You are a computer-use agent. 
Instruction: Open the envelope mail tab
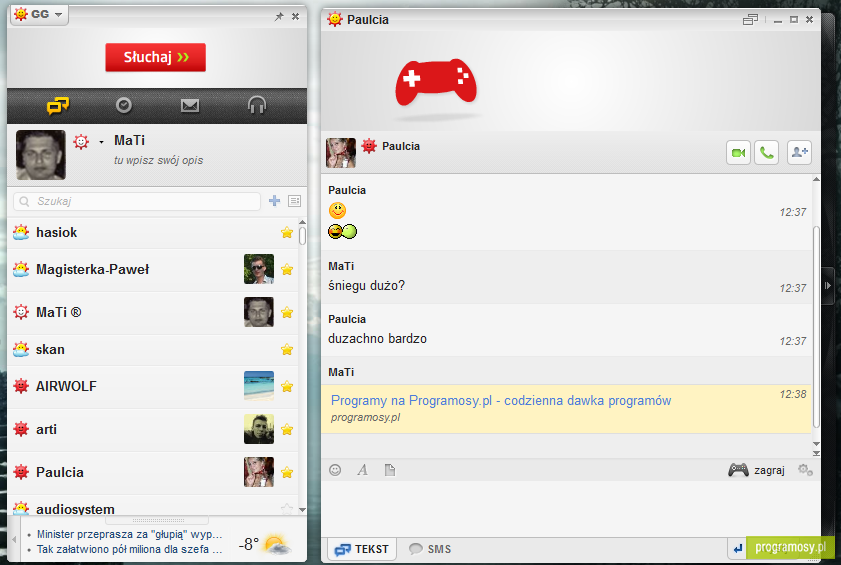pyautogui.click(x=190, y=106)
